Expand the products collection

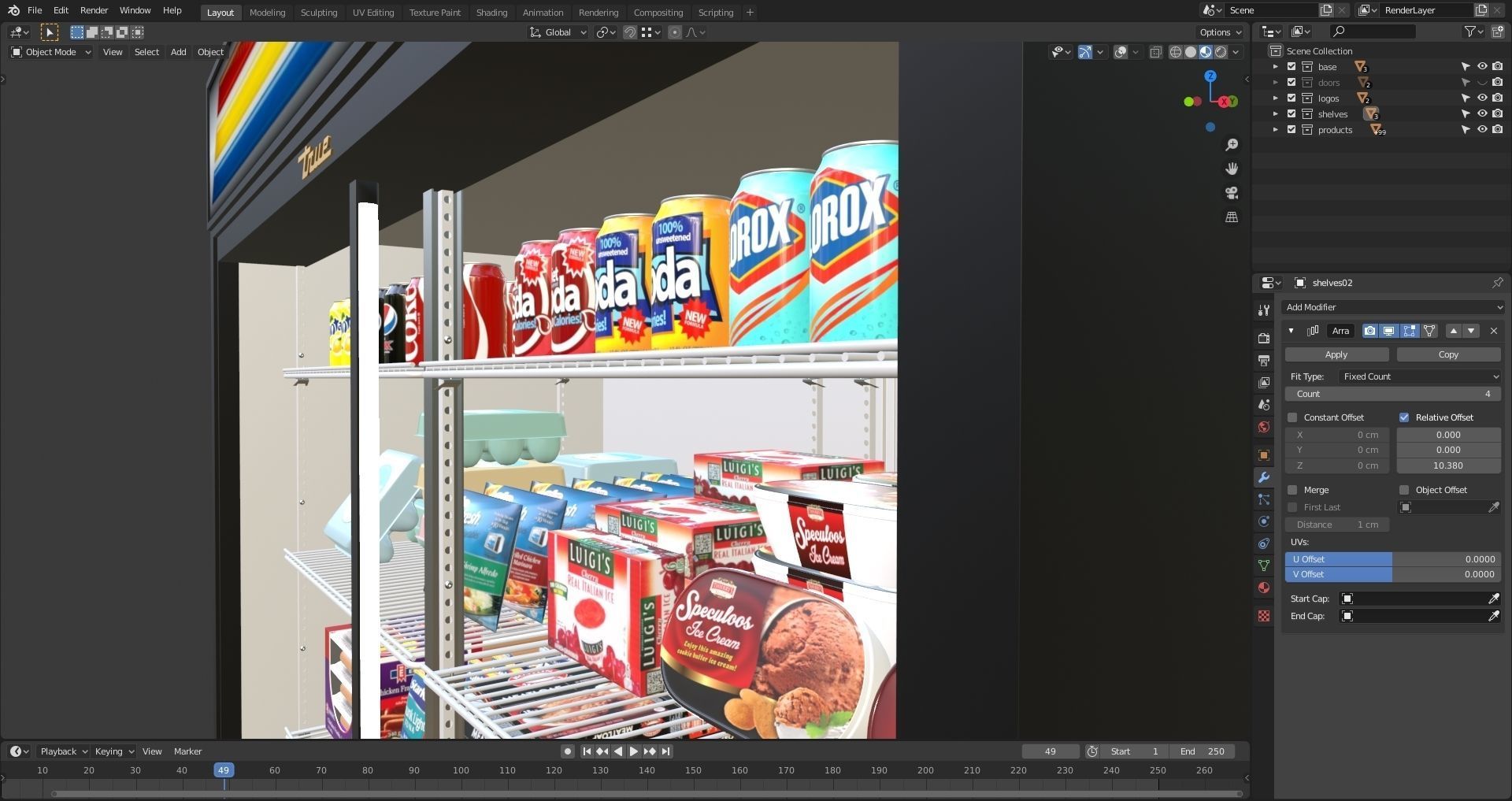click(1276, 130)
